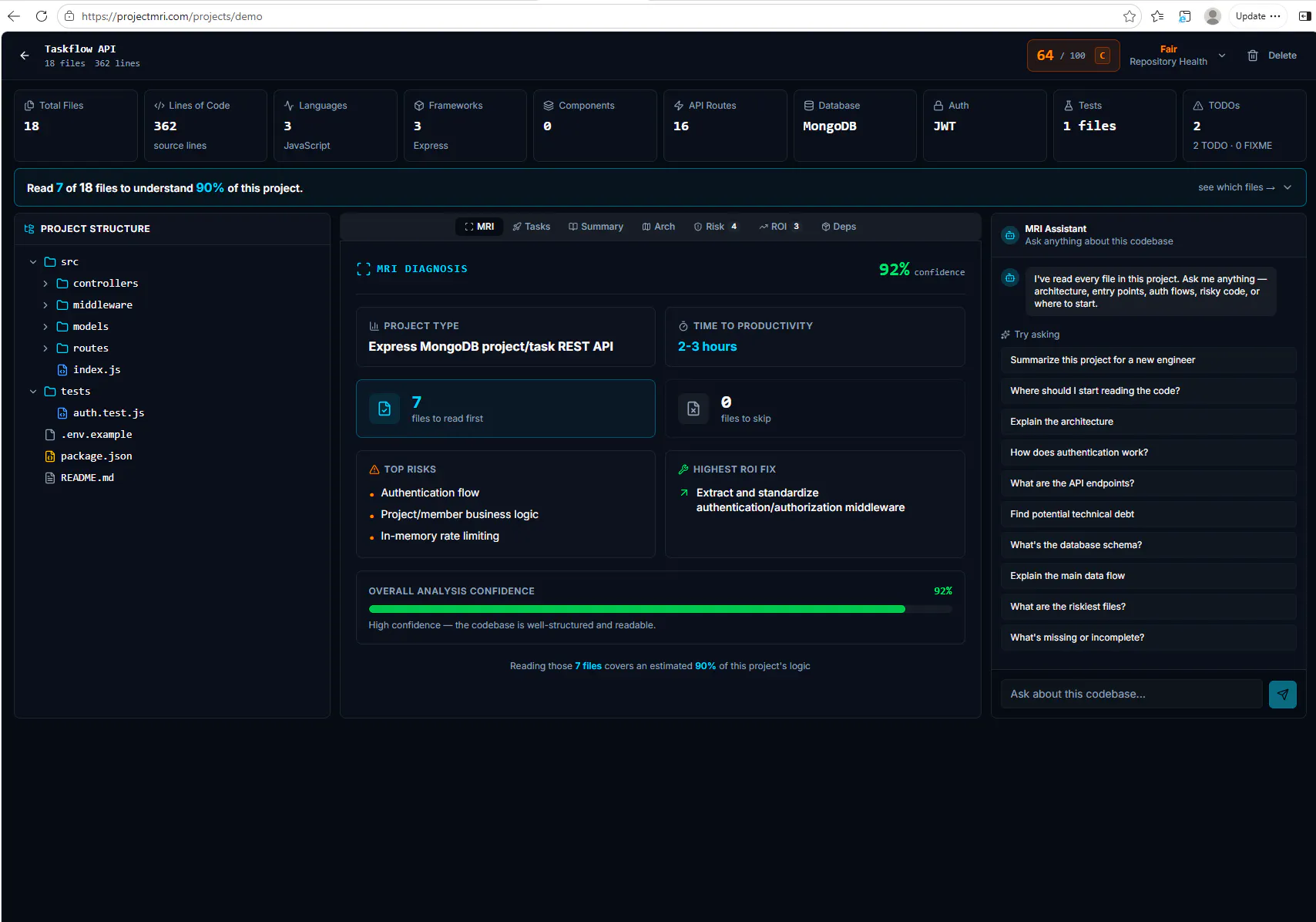Collapse the src folder
The width and height of the screenshot is (1316, 922).
click(x=33, y=262)
